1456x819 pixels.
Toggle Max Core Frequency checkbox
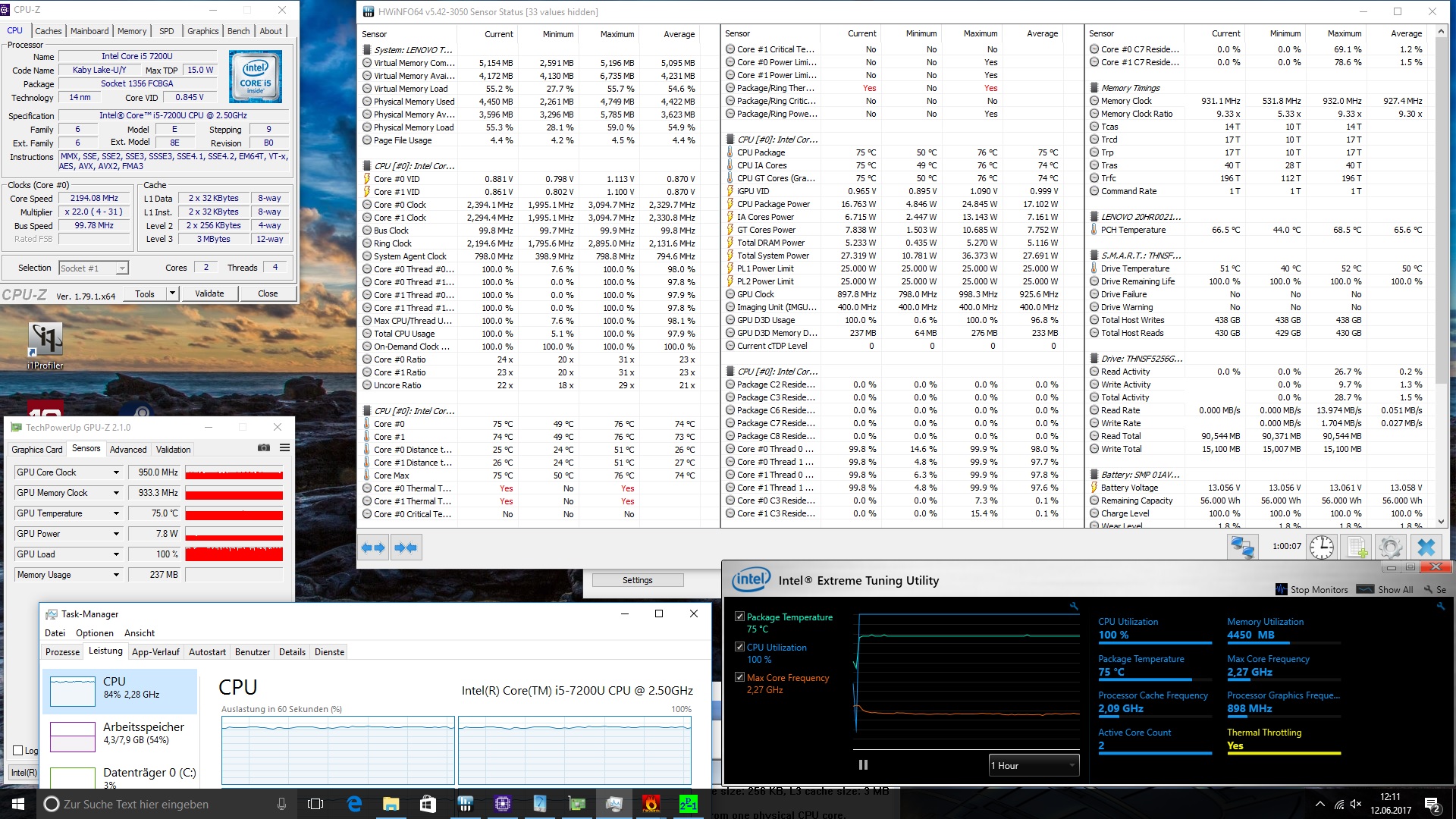(x=739, y=677)
